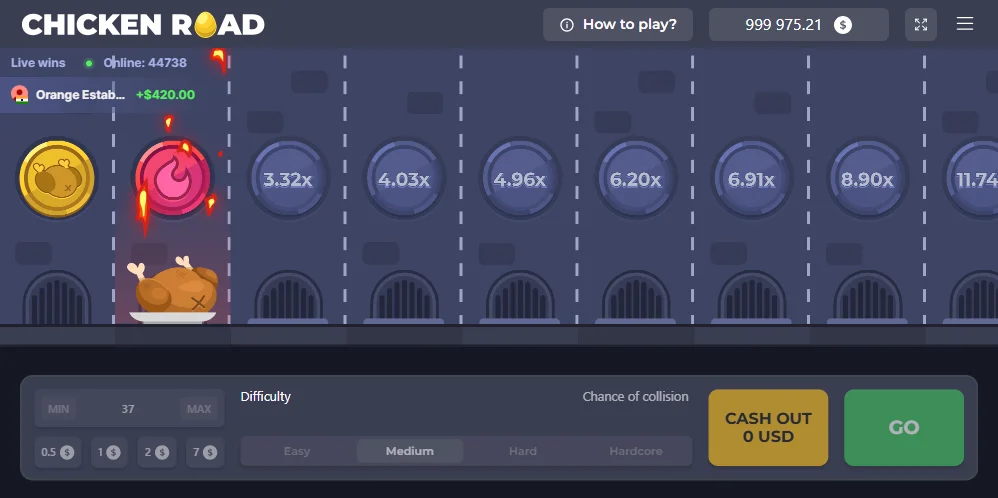The image size is (998, 498).
Task: Select the 8.90x multiplier coin
Action: (867, 180)
